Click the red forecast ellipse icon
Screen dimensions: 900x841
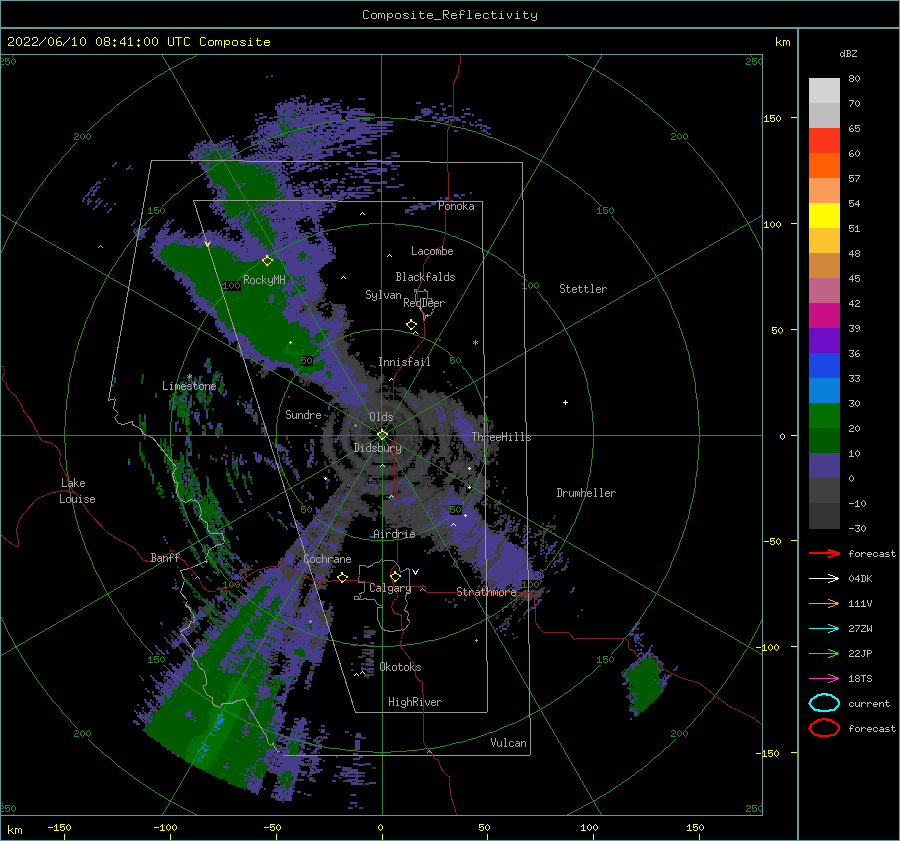coord(824,728)
